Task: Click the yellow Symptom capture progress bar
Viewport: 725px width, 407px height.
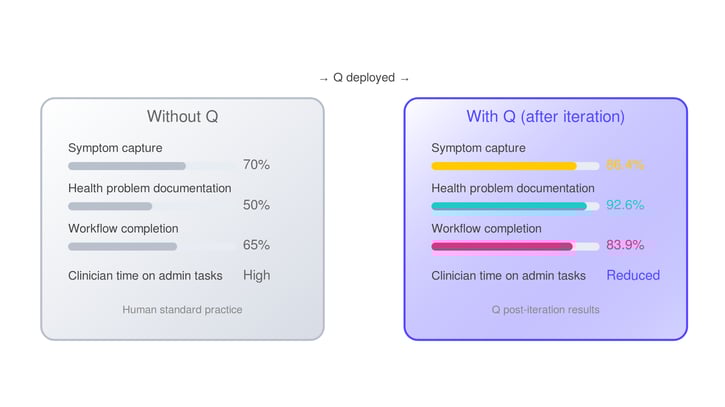Action: click(504, 166)
